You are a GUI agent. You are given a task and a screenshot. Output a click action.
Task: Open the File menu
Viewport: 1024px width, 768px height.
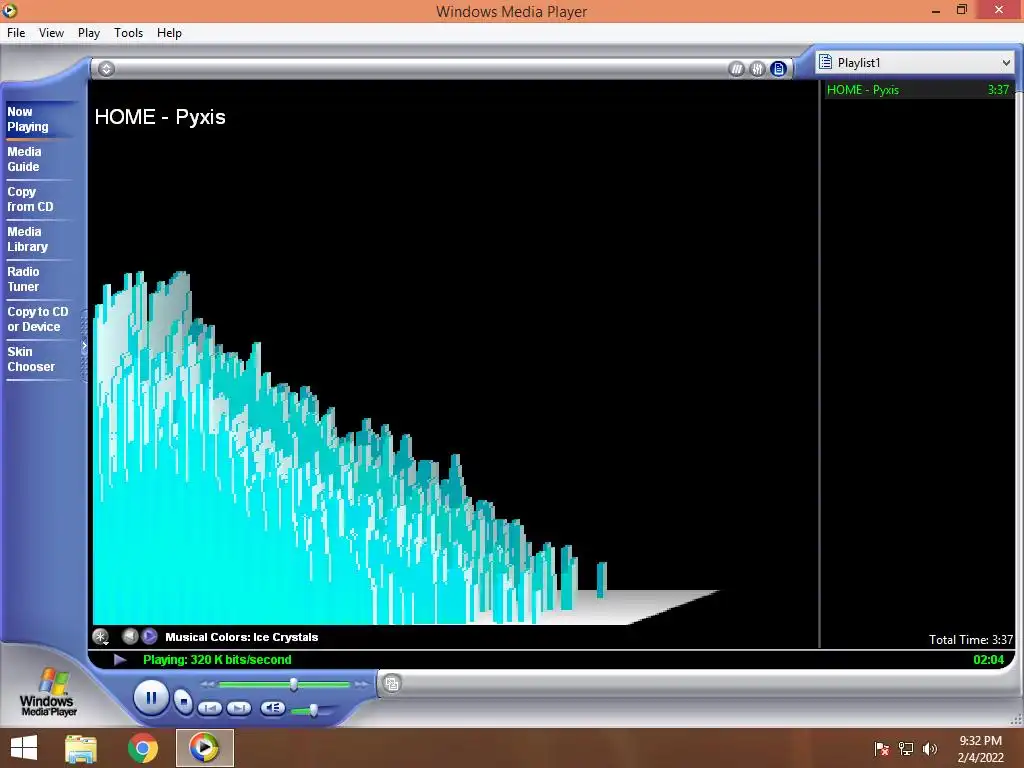(16, 33)
